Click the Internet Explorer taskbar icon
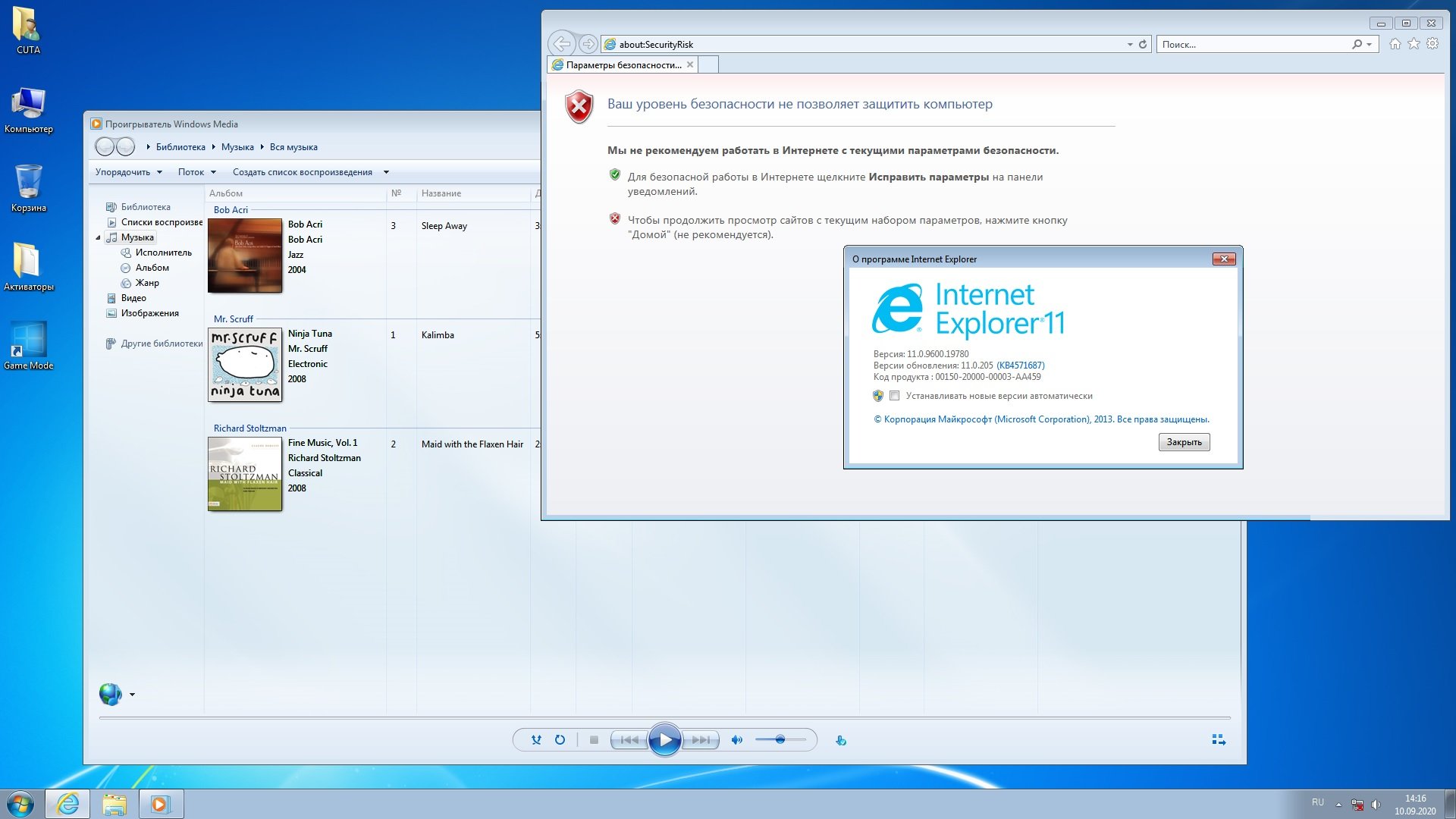The image size is (1456, 819). (67, 804)
